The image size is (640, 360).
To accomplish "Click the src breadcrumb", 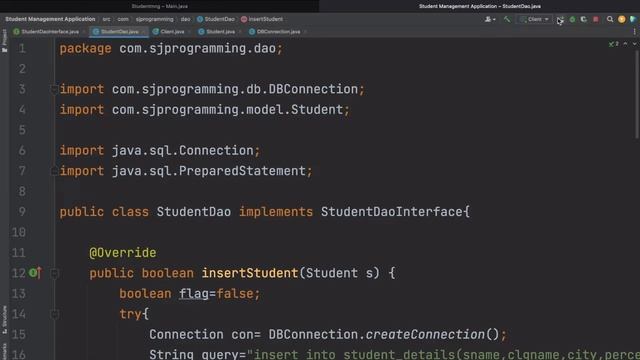I will 107,19.
